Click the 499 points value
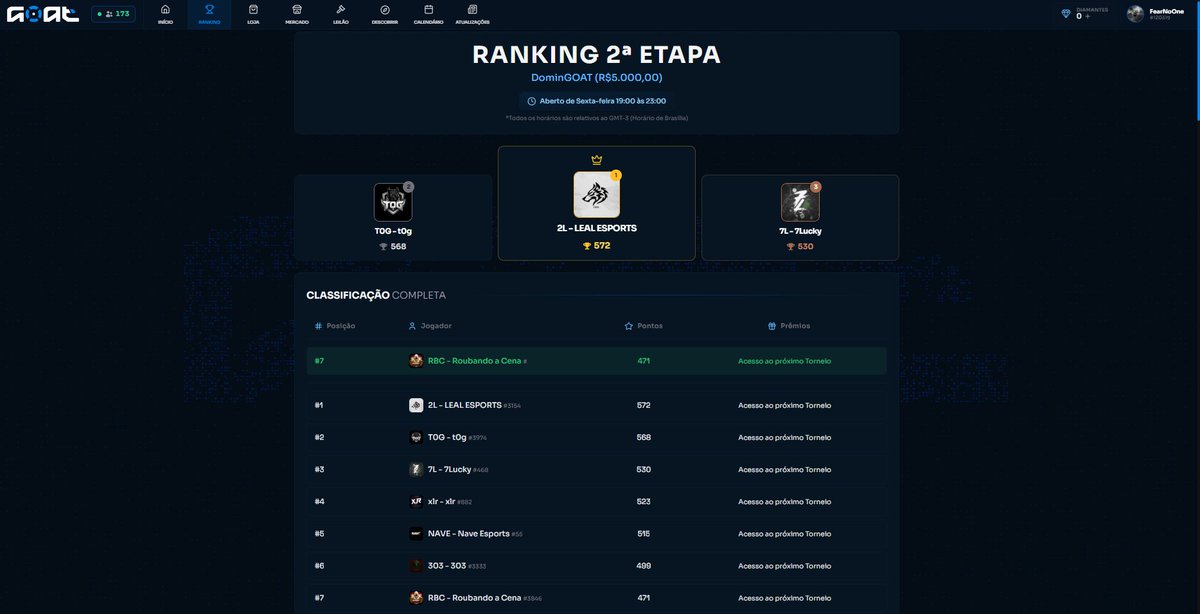This screenshot has width=1200, height=614. pos(643,565)
